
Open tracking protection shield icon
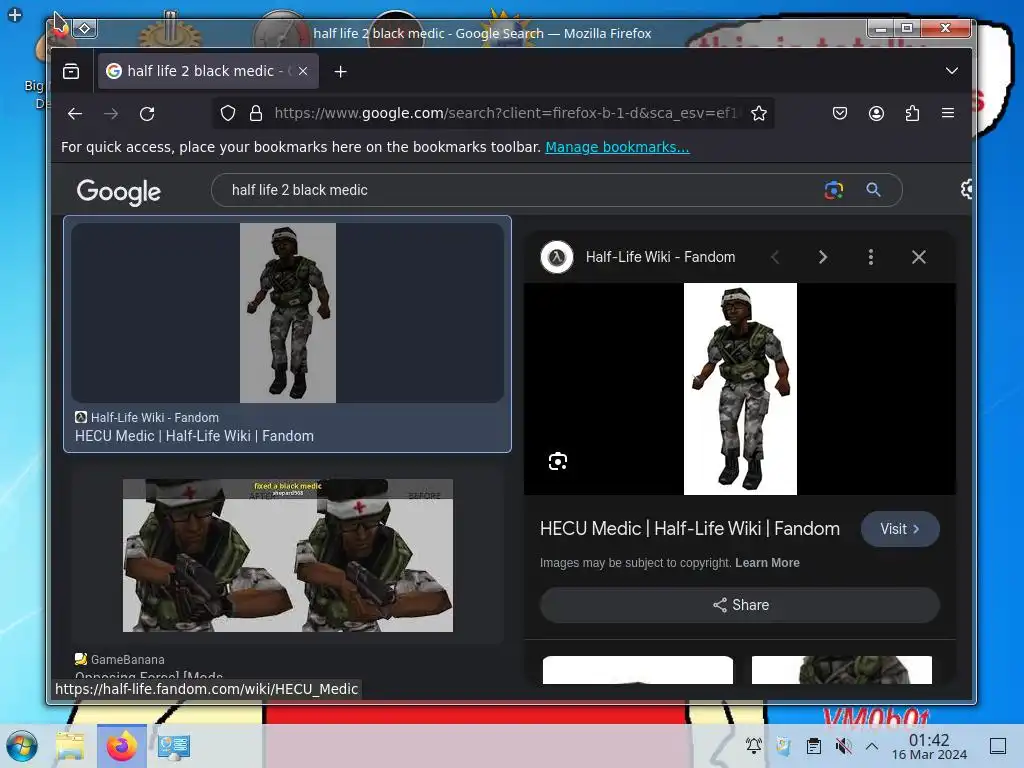pyautogui.click(x=227, y=114)
